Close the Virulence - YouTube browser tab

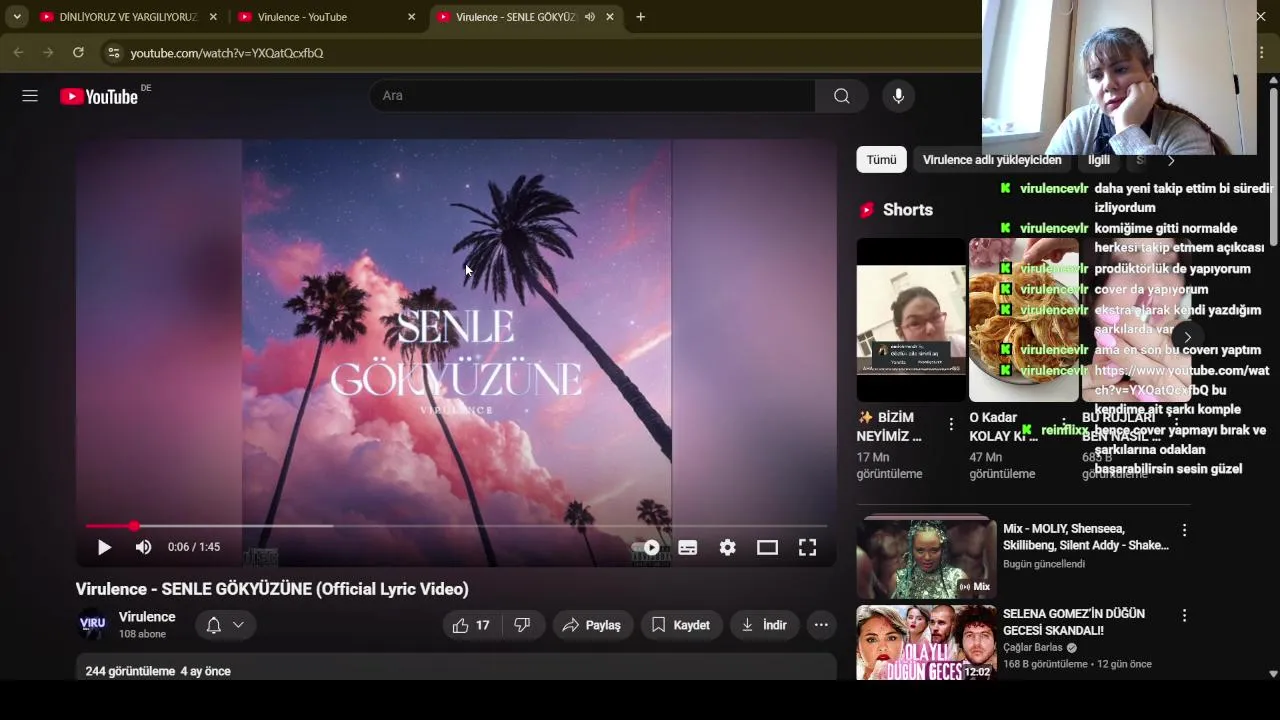[x=411, y=17]
